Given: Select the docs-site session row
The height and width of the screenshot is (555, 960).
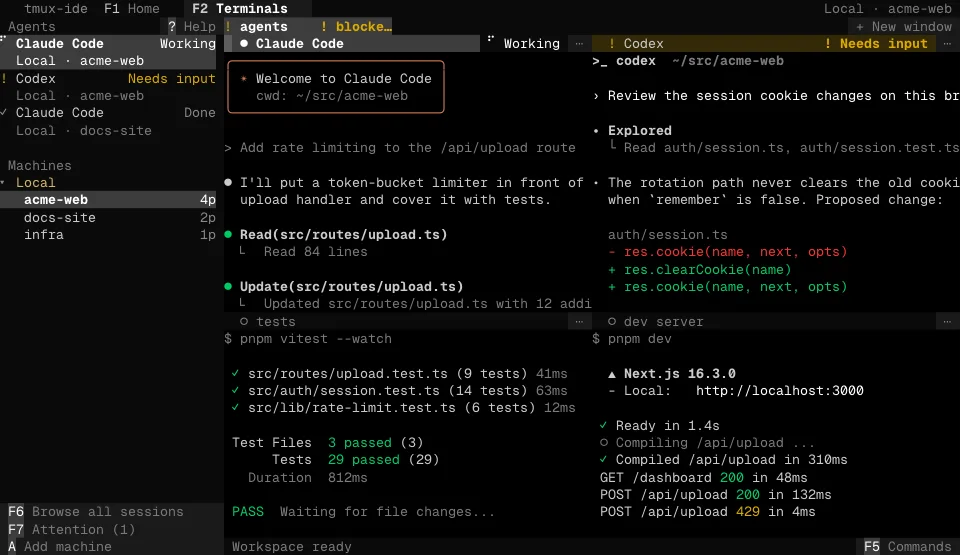Looking at the screenshot, I should click(x=108, y=217).
